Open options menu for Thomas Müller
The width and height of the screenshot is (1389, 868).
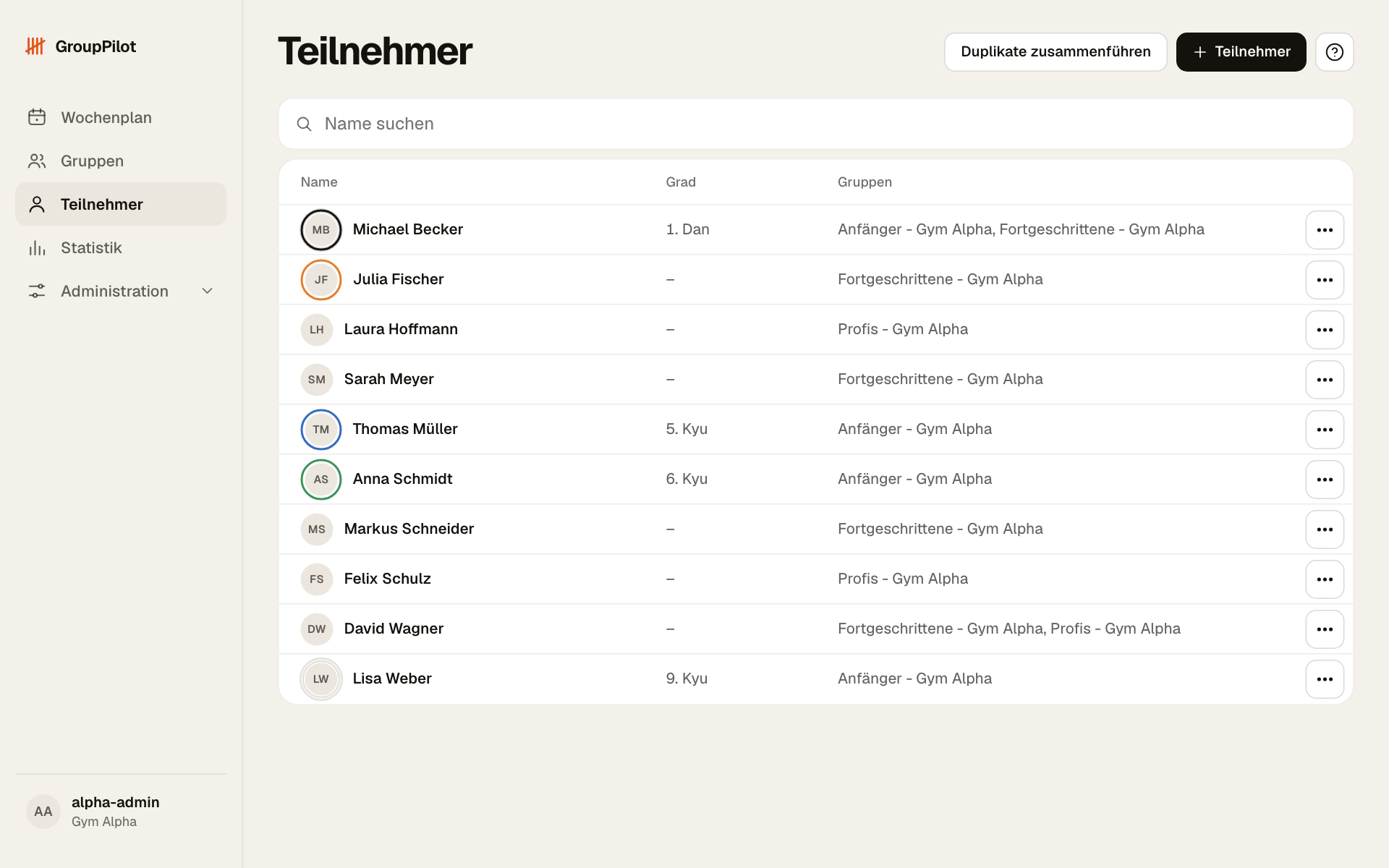click(x=1325, y=430)
